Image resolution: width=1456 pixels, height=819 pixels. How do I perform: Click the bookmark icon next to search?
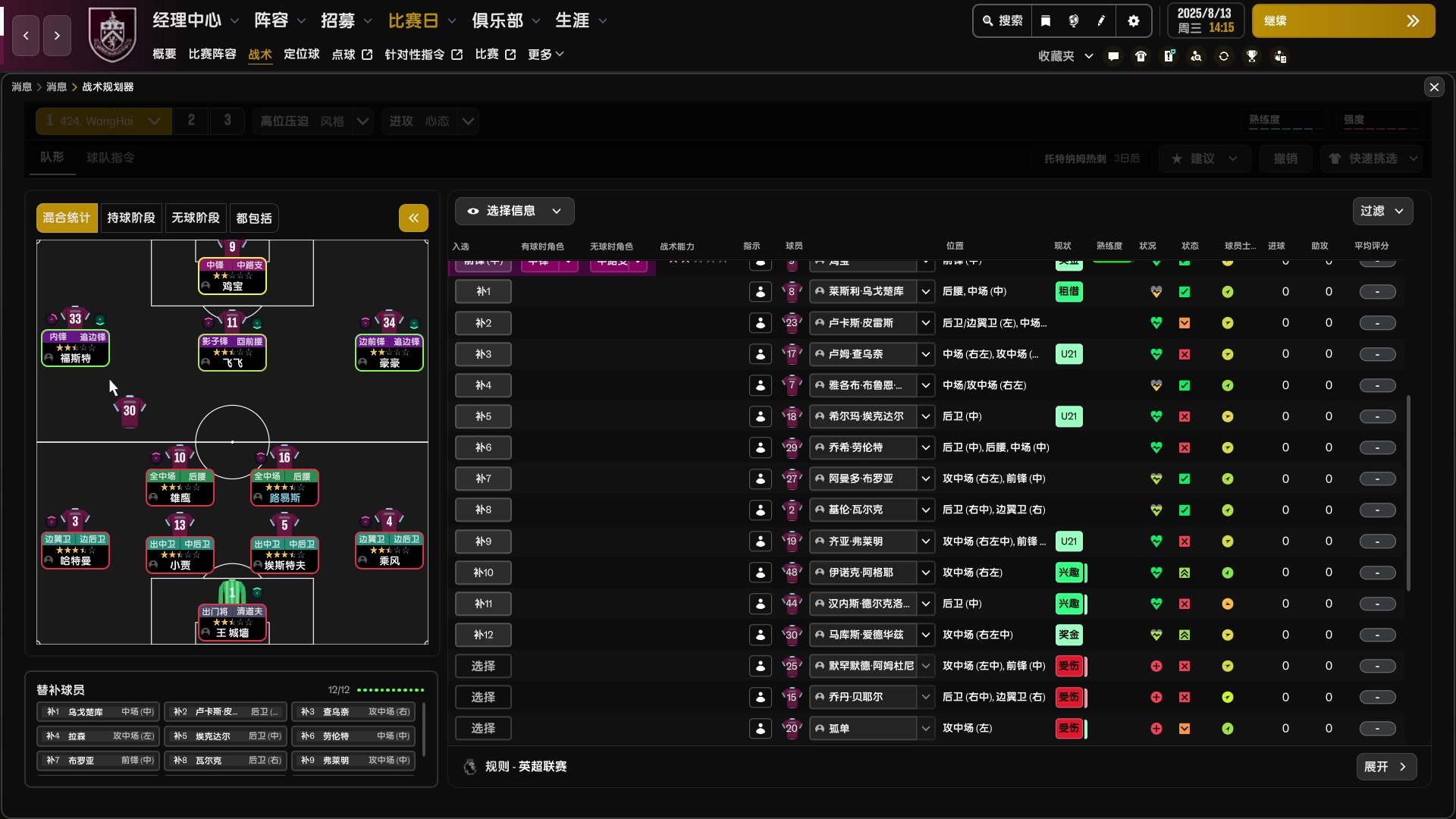[1046, 21]
